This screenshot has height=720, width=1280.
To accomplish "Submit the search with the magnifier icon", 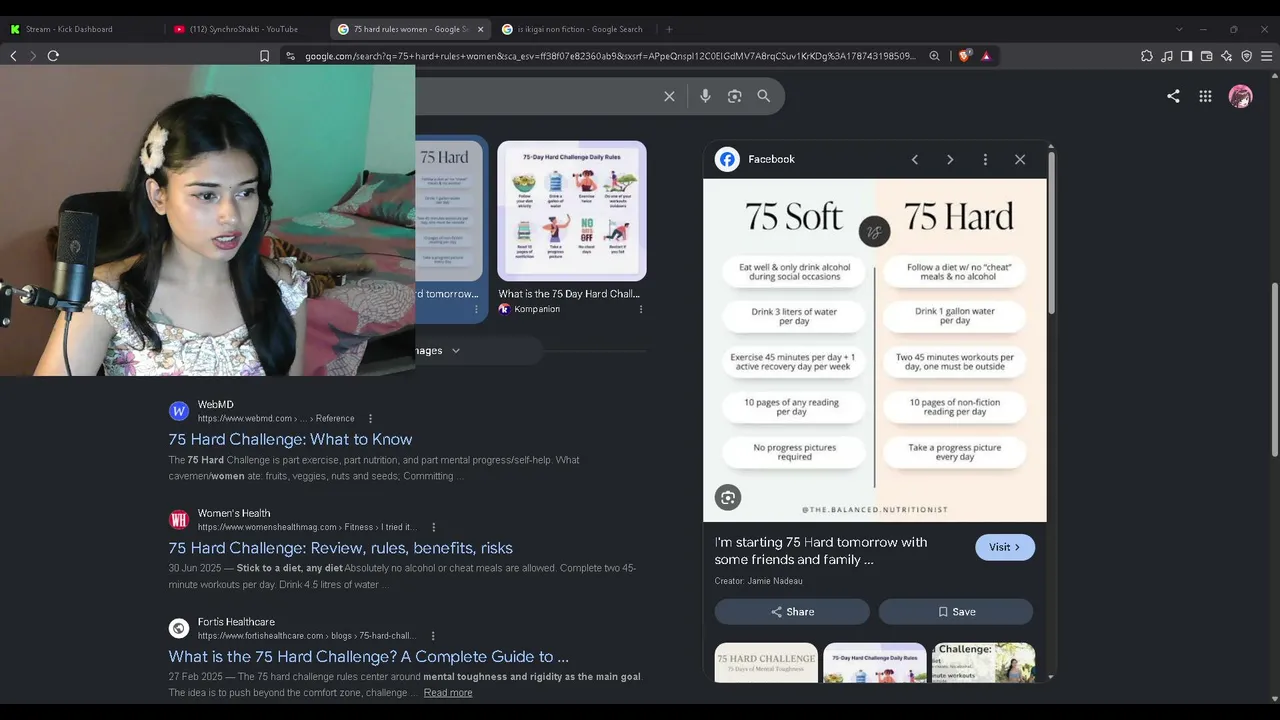I will [x=764, y=96].
